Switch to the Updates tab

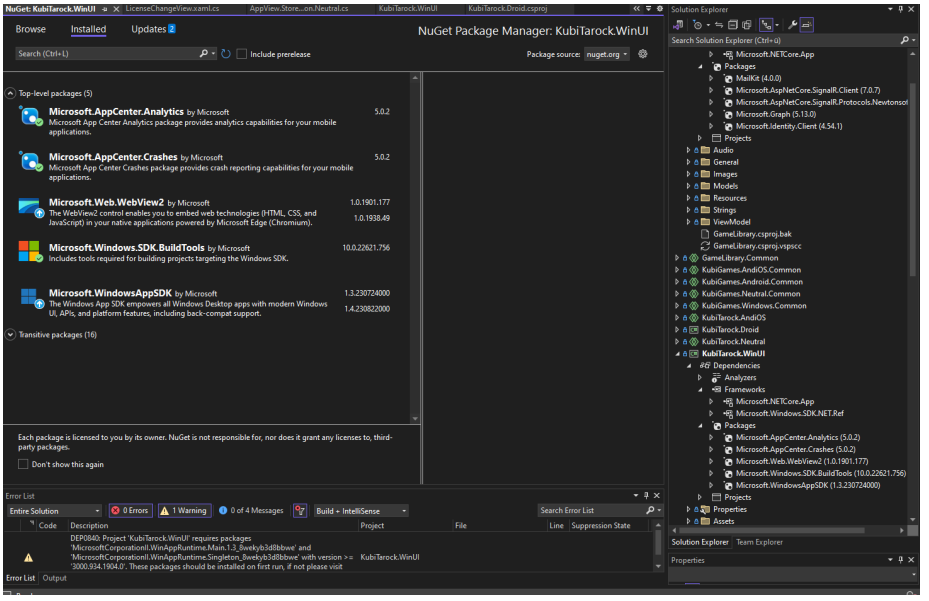(153, 29)
